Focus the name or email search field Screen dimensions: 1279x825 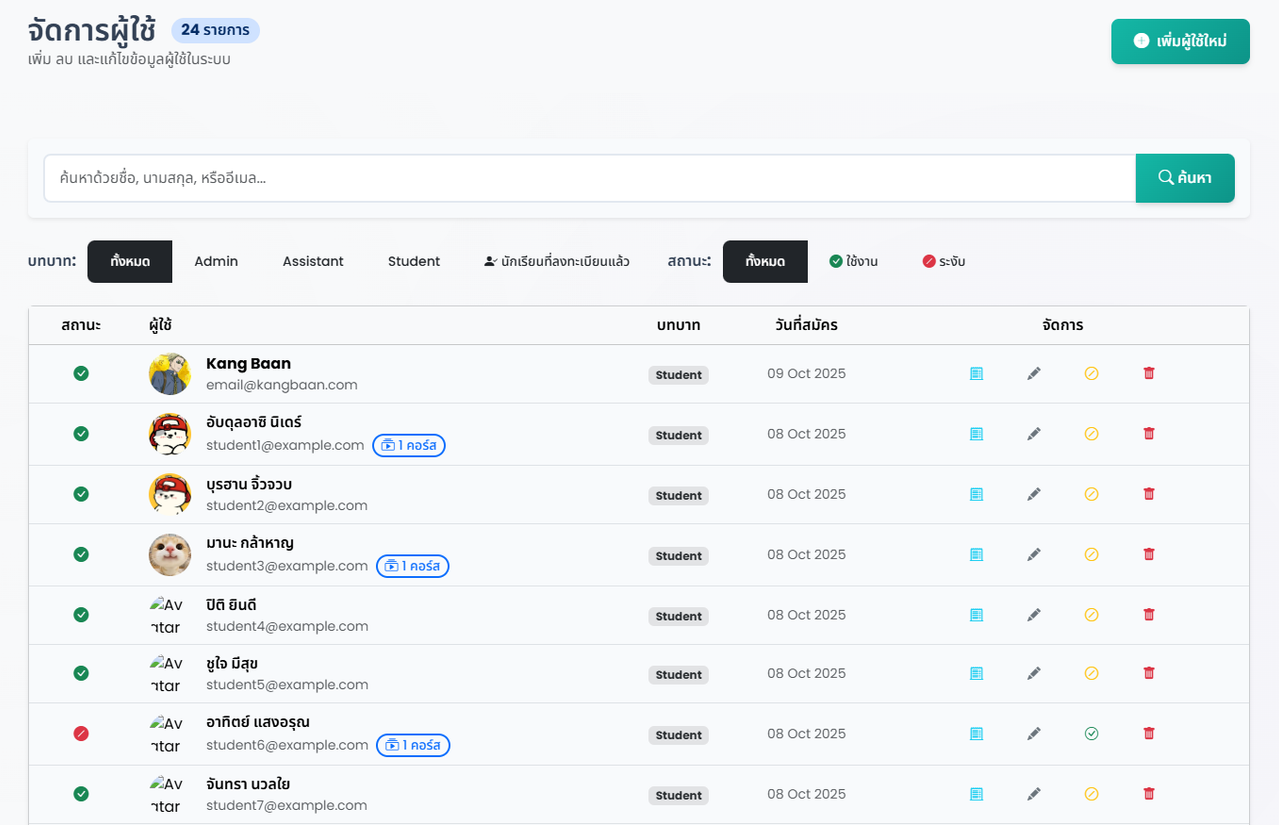[590, 178]
